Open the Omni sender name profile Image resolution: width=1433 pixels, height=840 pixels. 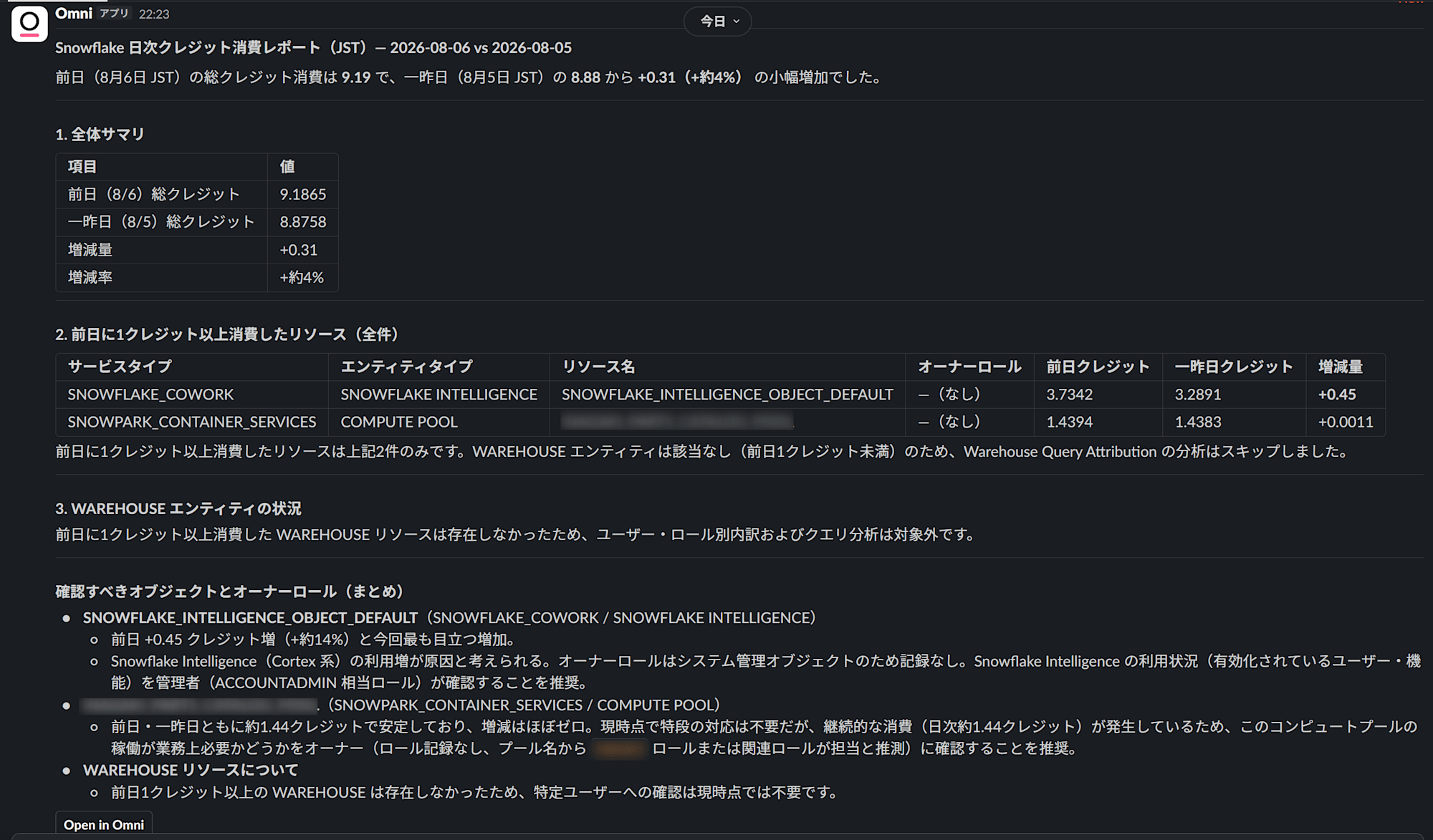pyautogui.click(x=74, y=14)
